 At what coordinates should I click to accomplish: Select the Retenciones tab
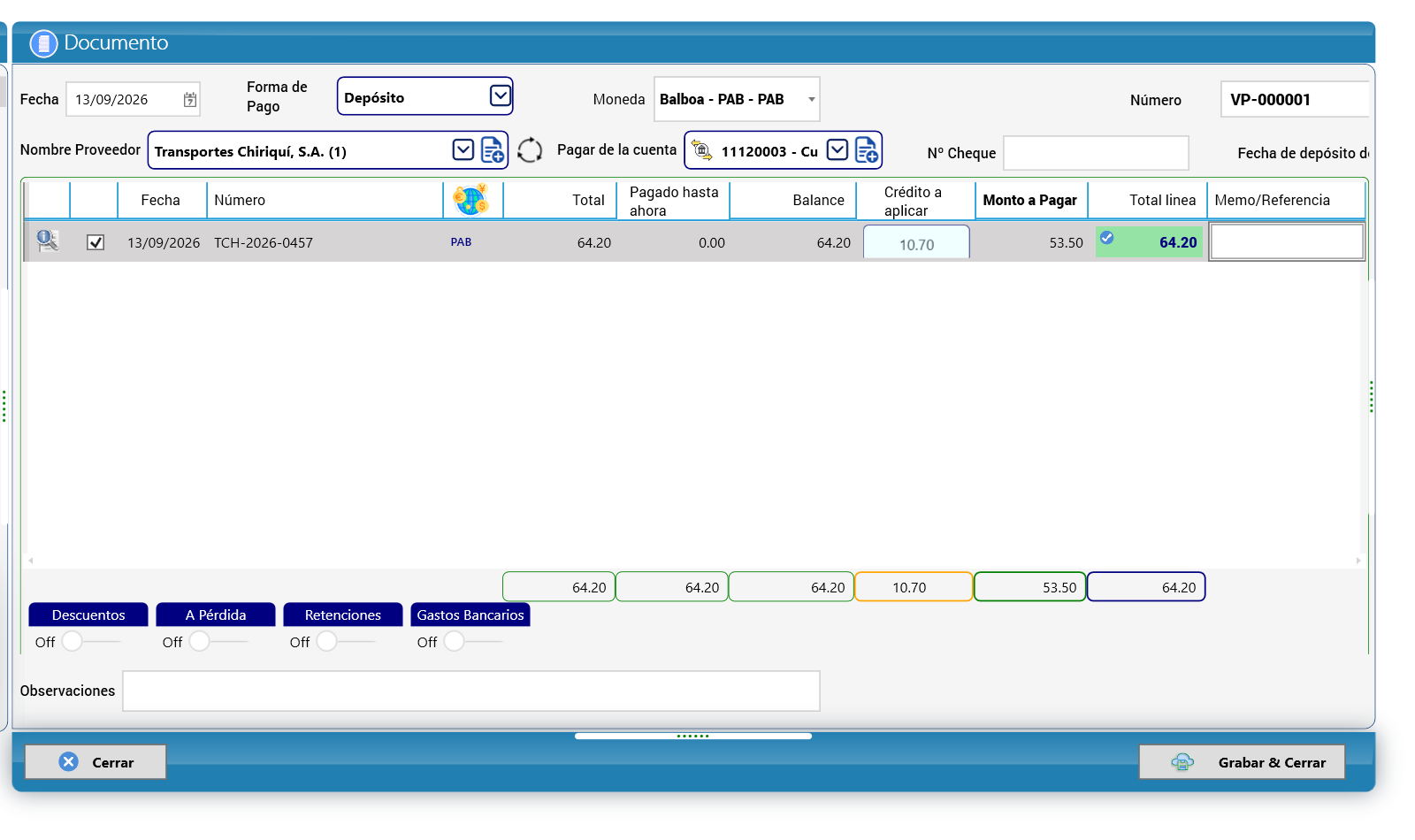tap(343, 615)
